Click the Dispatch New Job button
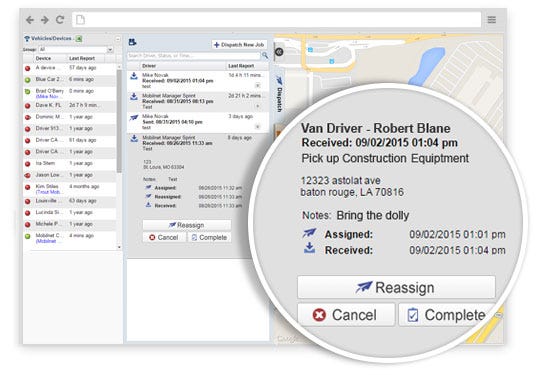The width and height of the screenshot is (540, 375). click(x=239, y=45)
